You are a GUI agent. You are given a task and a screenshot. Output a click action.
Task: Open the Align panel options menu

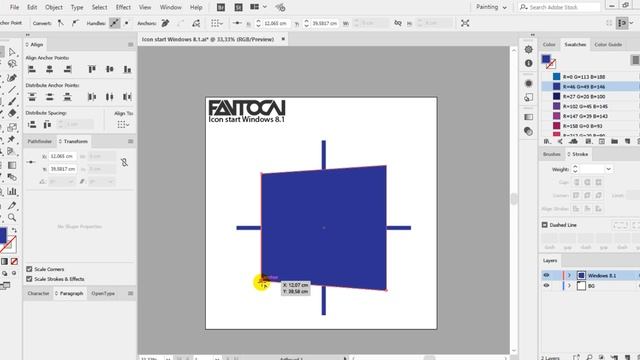[131, 44]
